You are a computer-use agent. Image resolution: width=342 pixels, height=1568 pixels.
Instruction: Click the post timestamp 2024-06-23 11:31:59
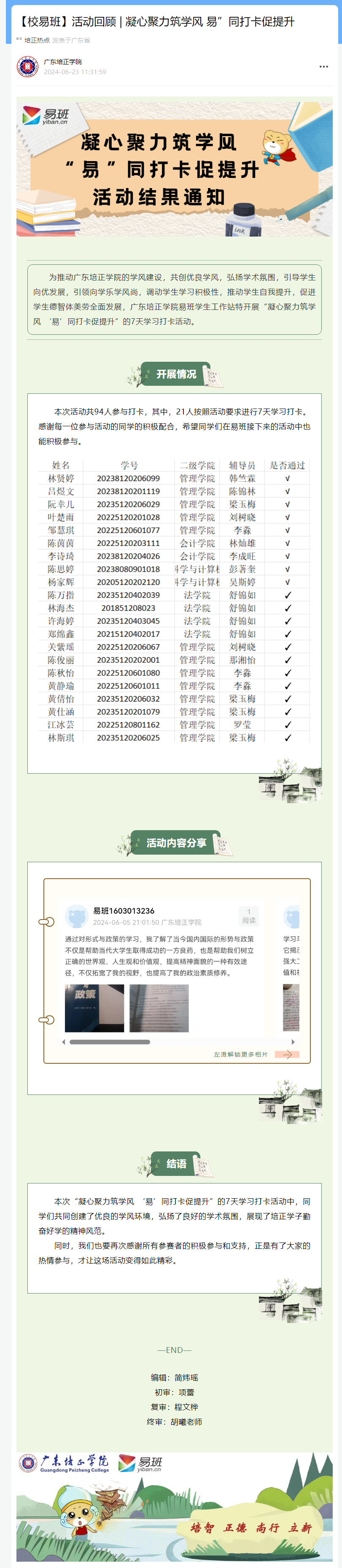tap(75, 72)
